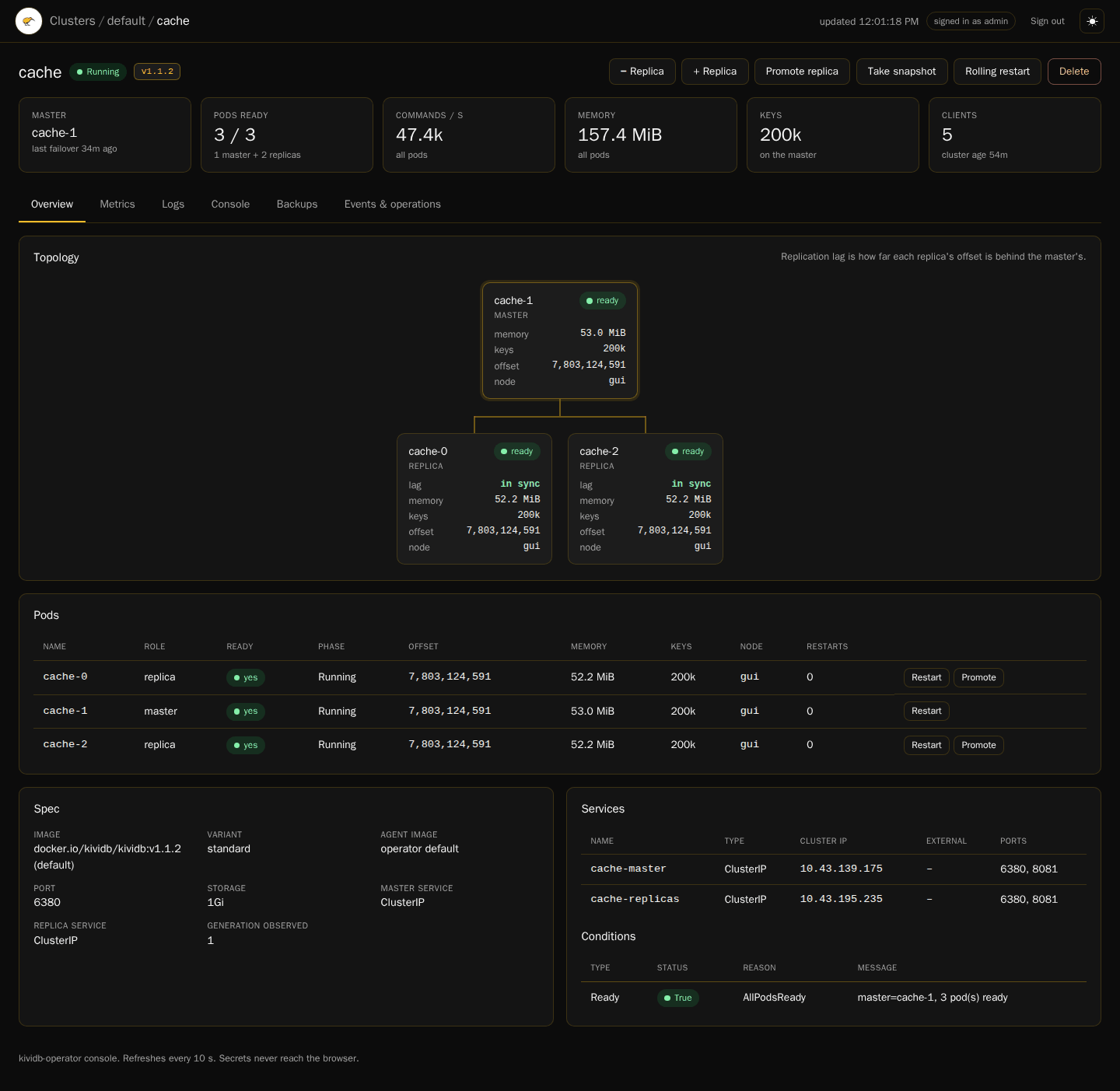
Task: Start a Rolling restart
Action: point(997,72)
